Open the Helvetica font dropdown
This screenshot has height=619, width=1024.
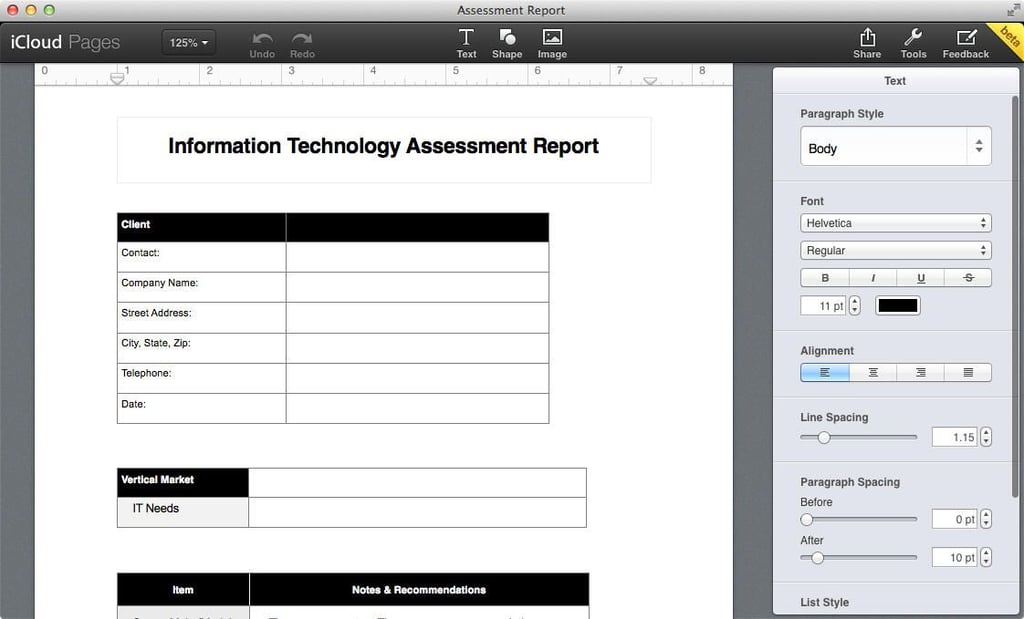click(x=895, y=223)
